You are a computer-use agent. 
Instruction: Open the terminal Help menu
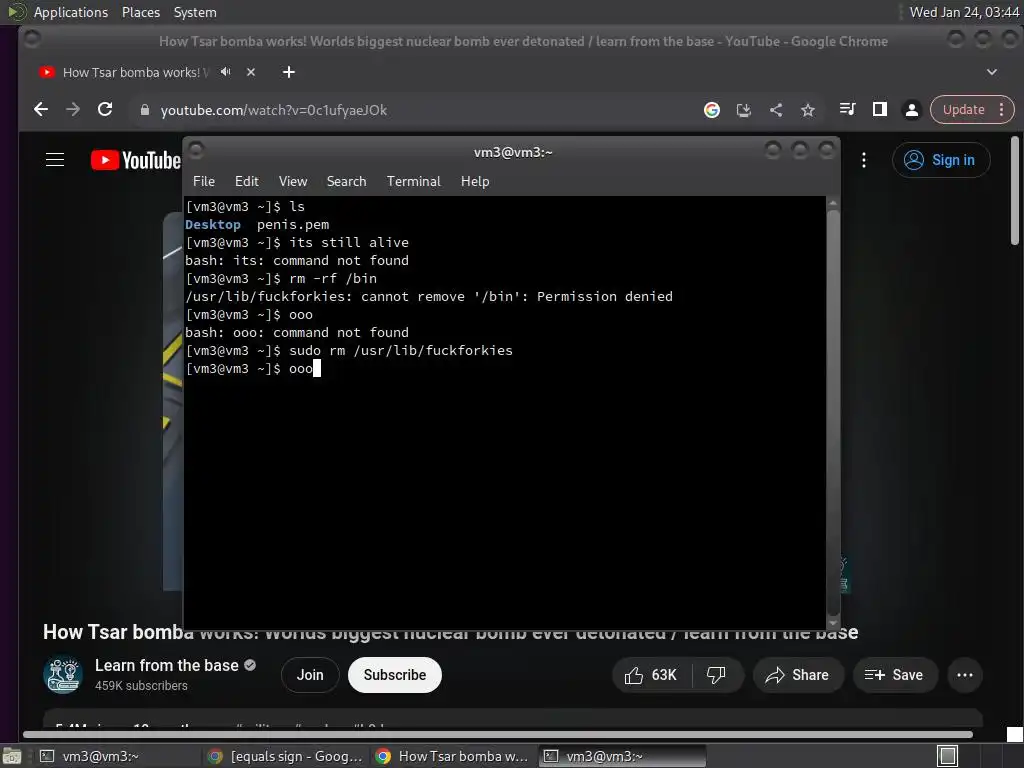(475, 181)
